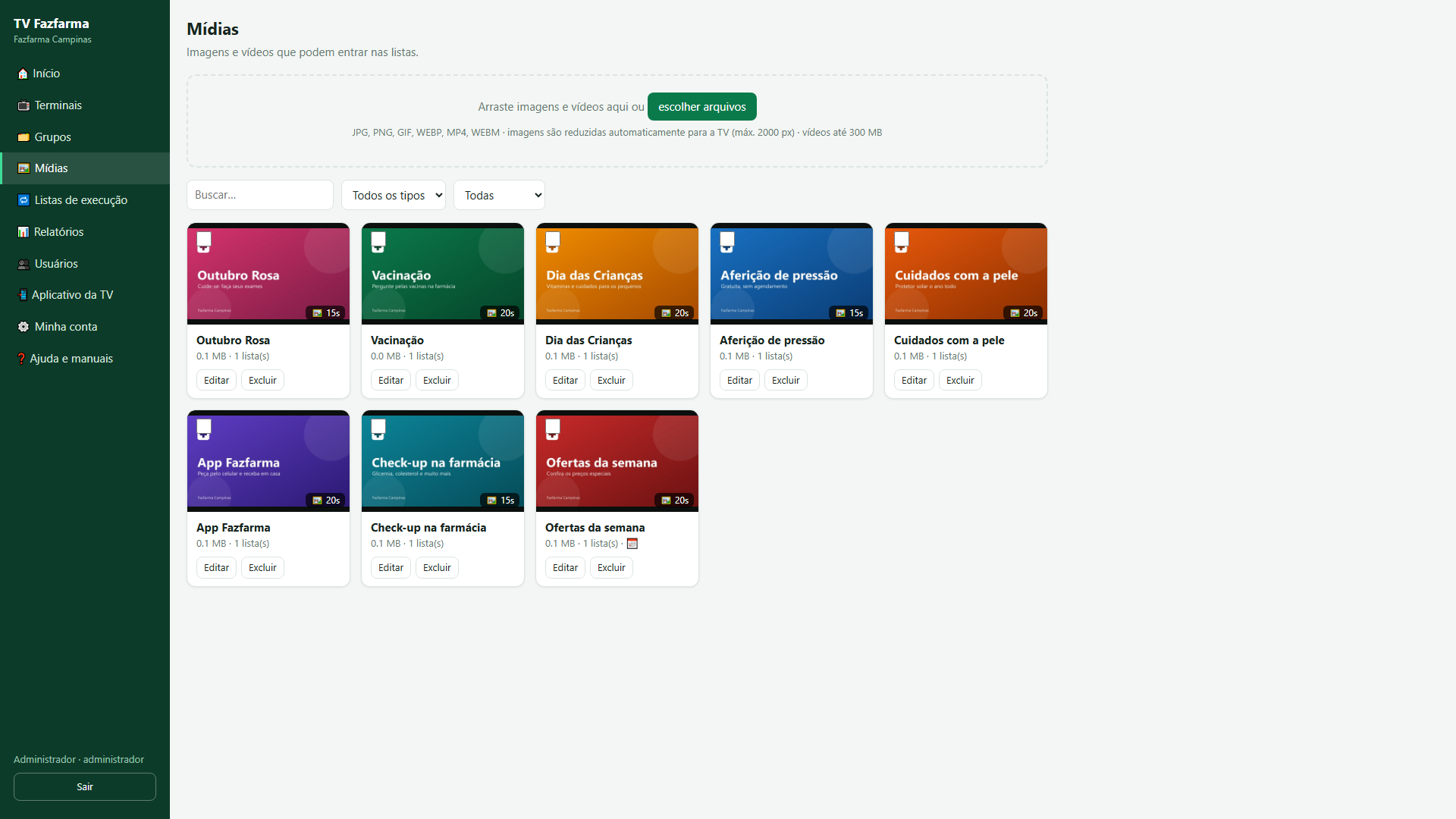Open Grupos via its folder icon
1456x819 pixels.
[x=24, y=137]
